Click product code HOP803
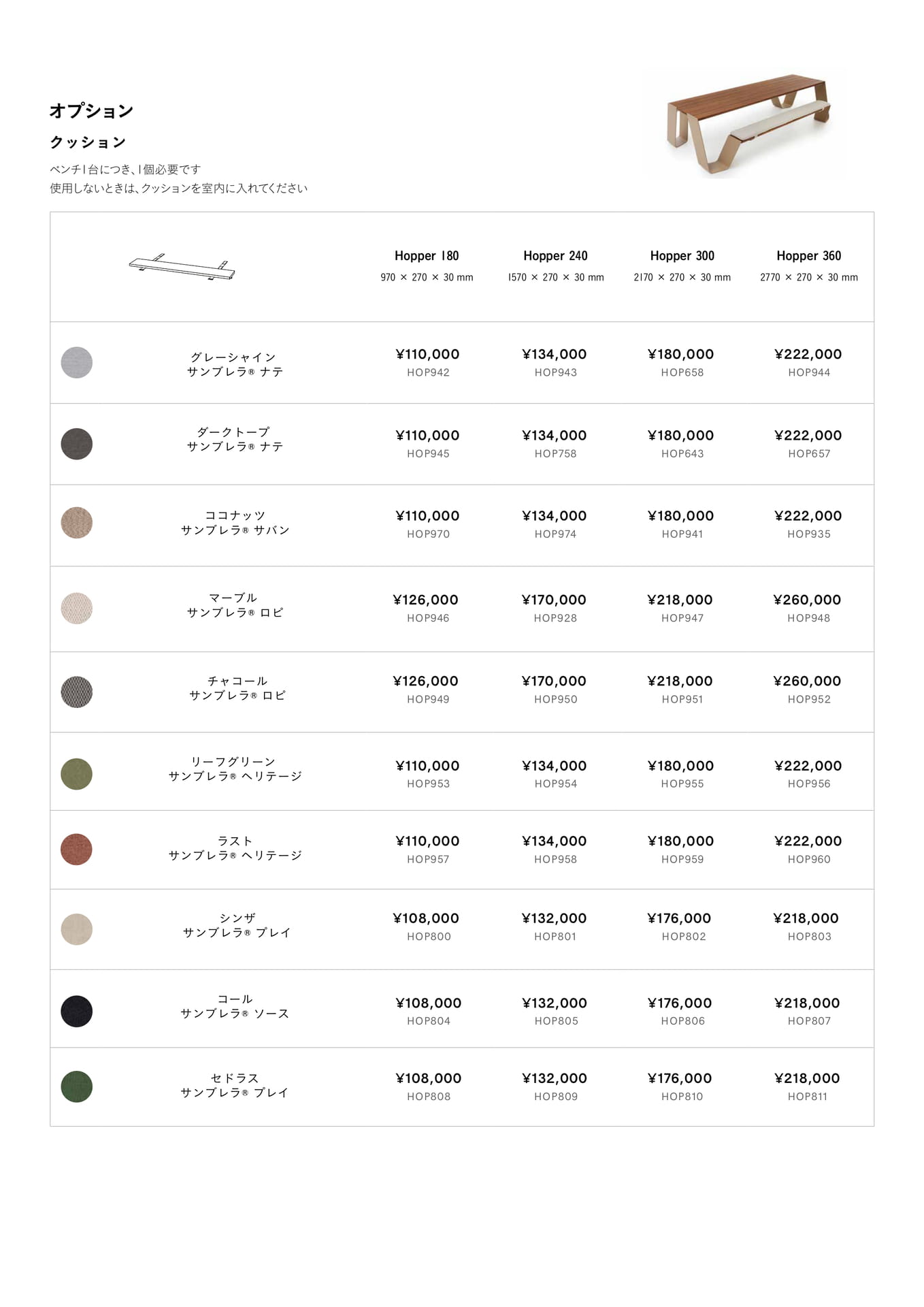Viewport: 924px width, 1307px height. 809,937
